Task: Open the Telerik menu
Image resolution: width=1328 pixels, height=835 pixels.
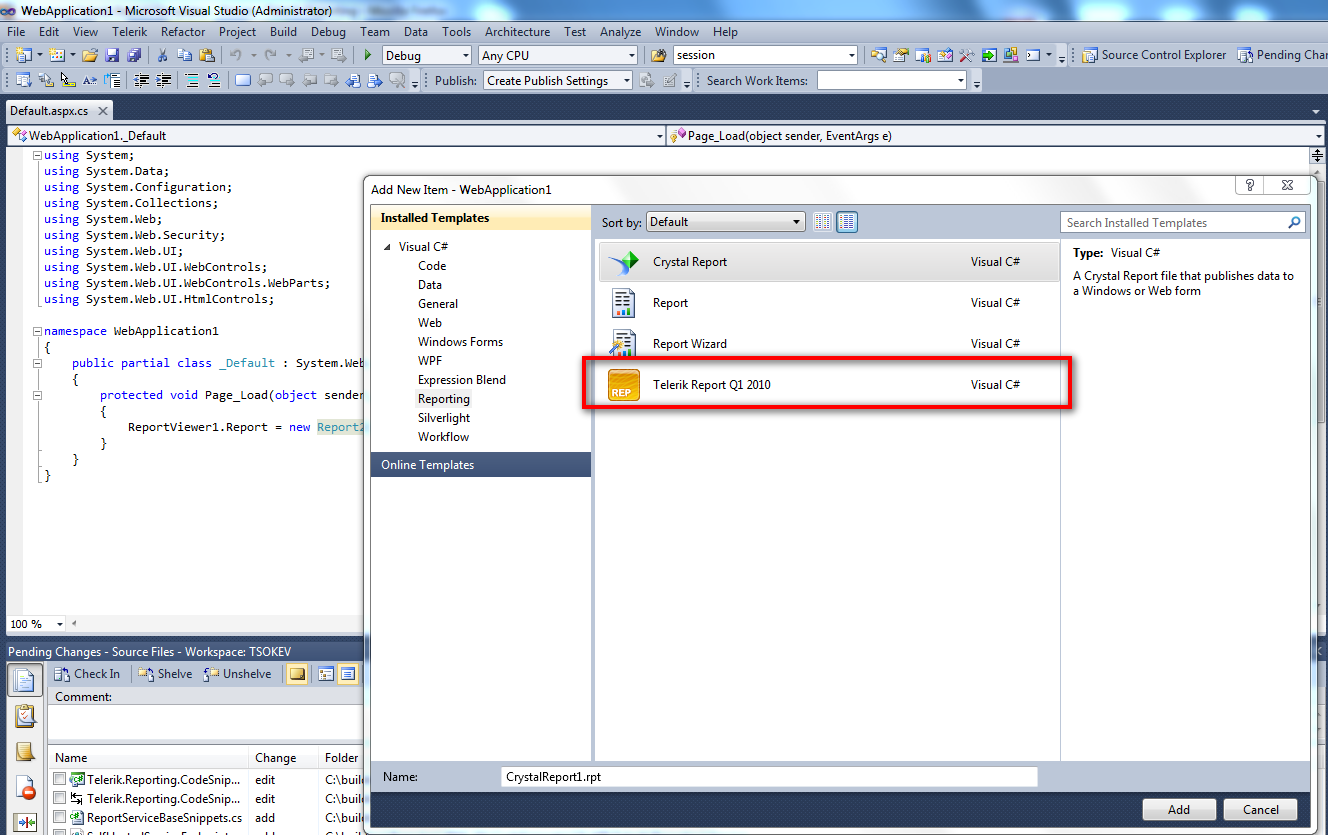Action: click(129, 32)
